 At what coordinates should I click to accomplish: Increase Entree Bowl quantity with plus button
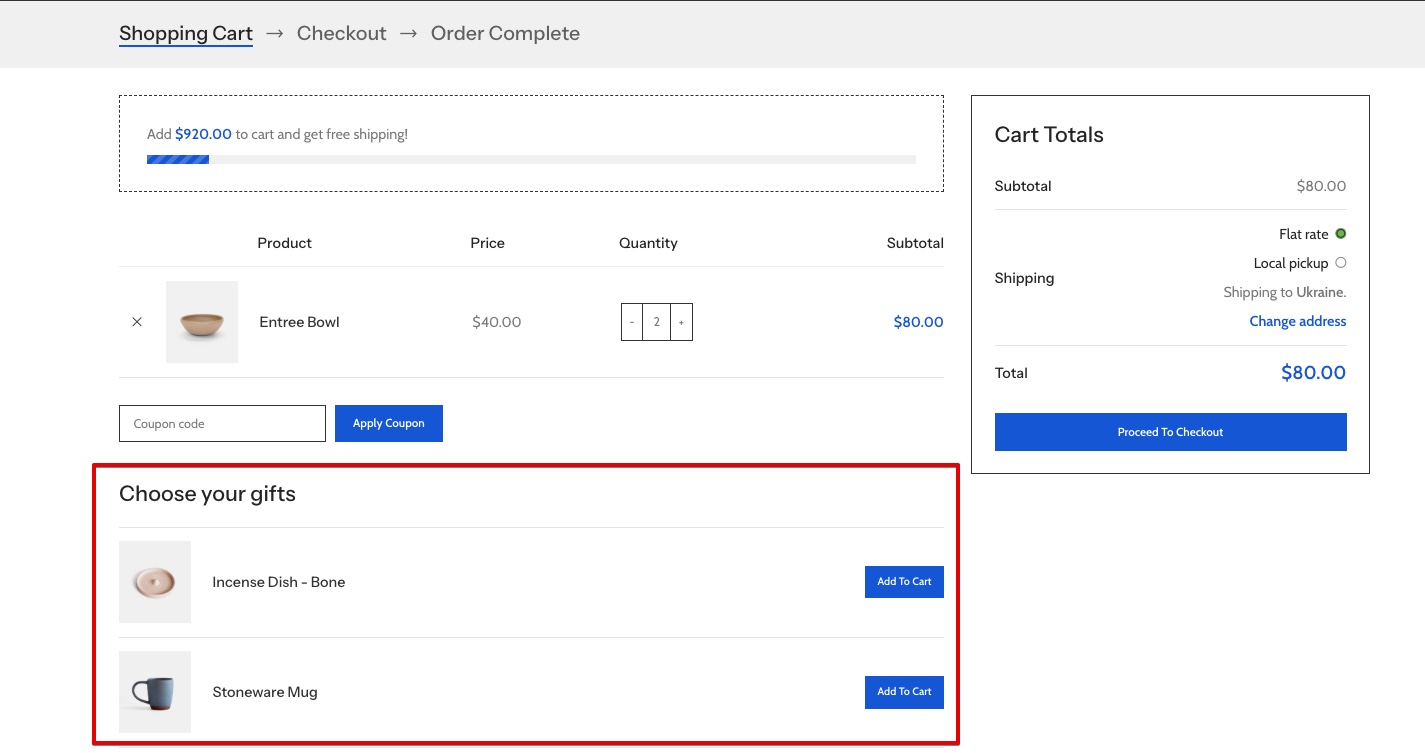point(681,322)
